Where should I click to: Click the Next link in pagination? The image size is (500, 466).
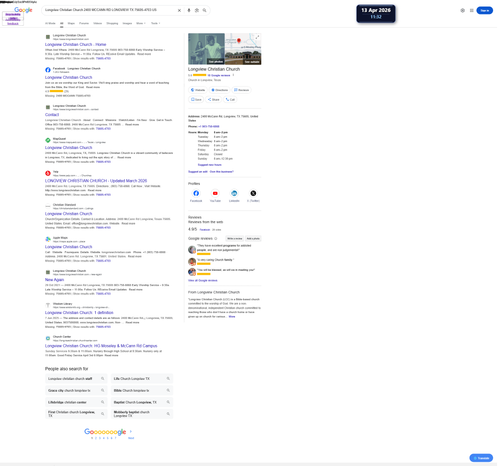coord(131,438)
